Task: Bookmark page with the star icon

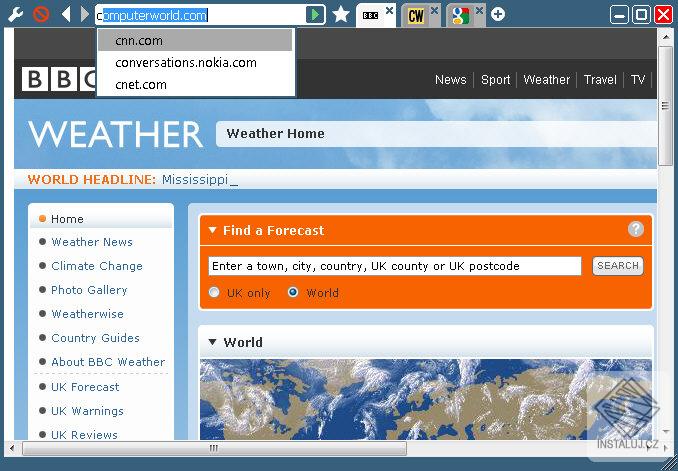Action: pos(341,15)
